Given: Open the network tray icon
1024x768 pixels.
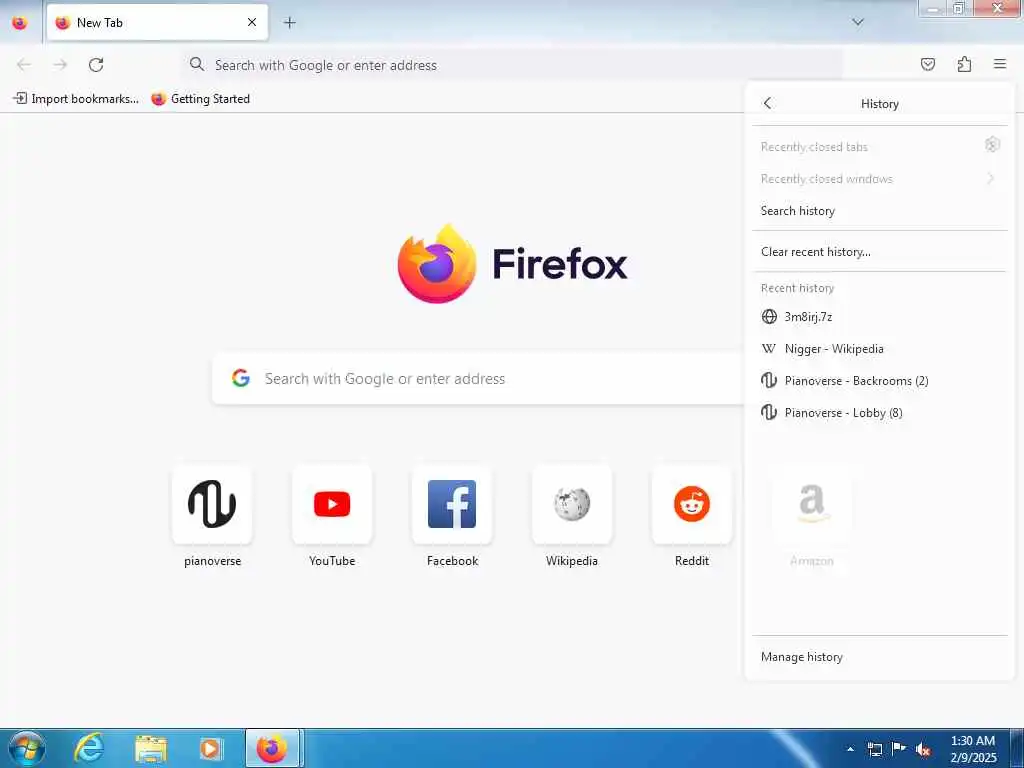Looking at the screenshot, I should [874, 749].
